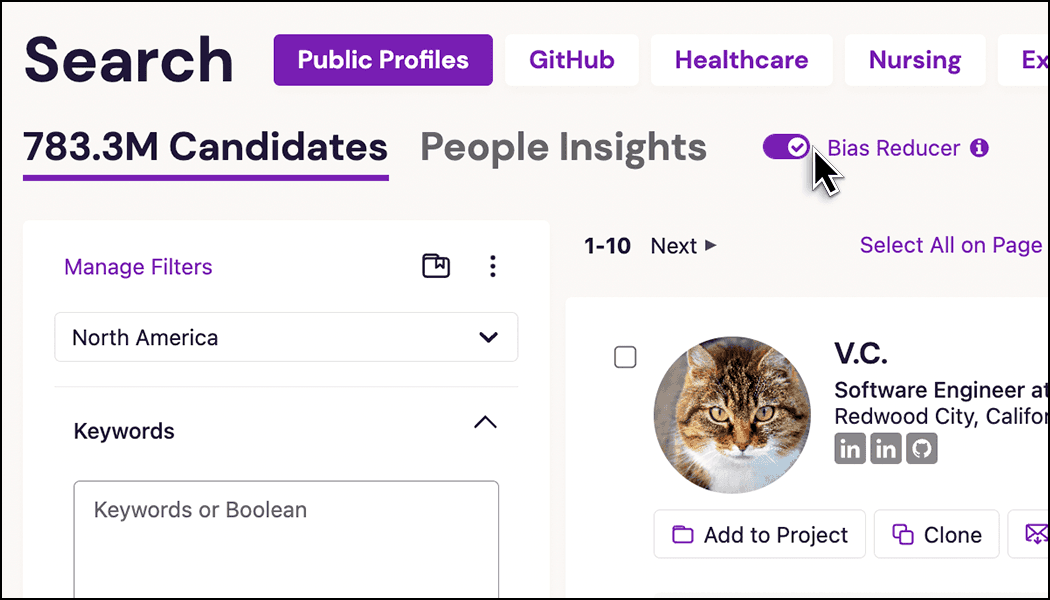Check the checkbox on V.C.'s candidate card
Viewport: 1050px width, 600px height.
[625, 356]
